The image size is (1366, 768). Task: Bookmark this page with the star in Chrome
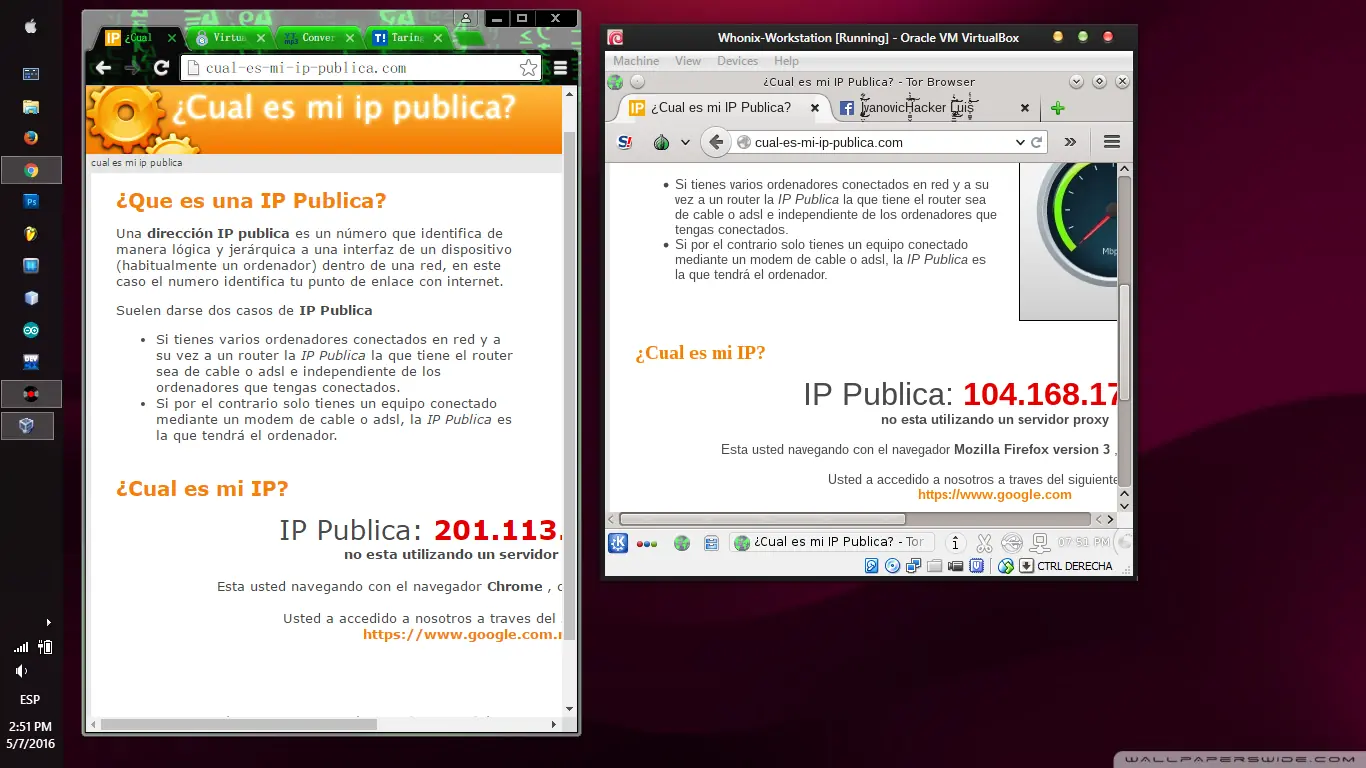(528, 68)
